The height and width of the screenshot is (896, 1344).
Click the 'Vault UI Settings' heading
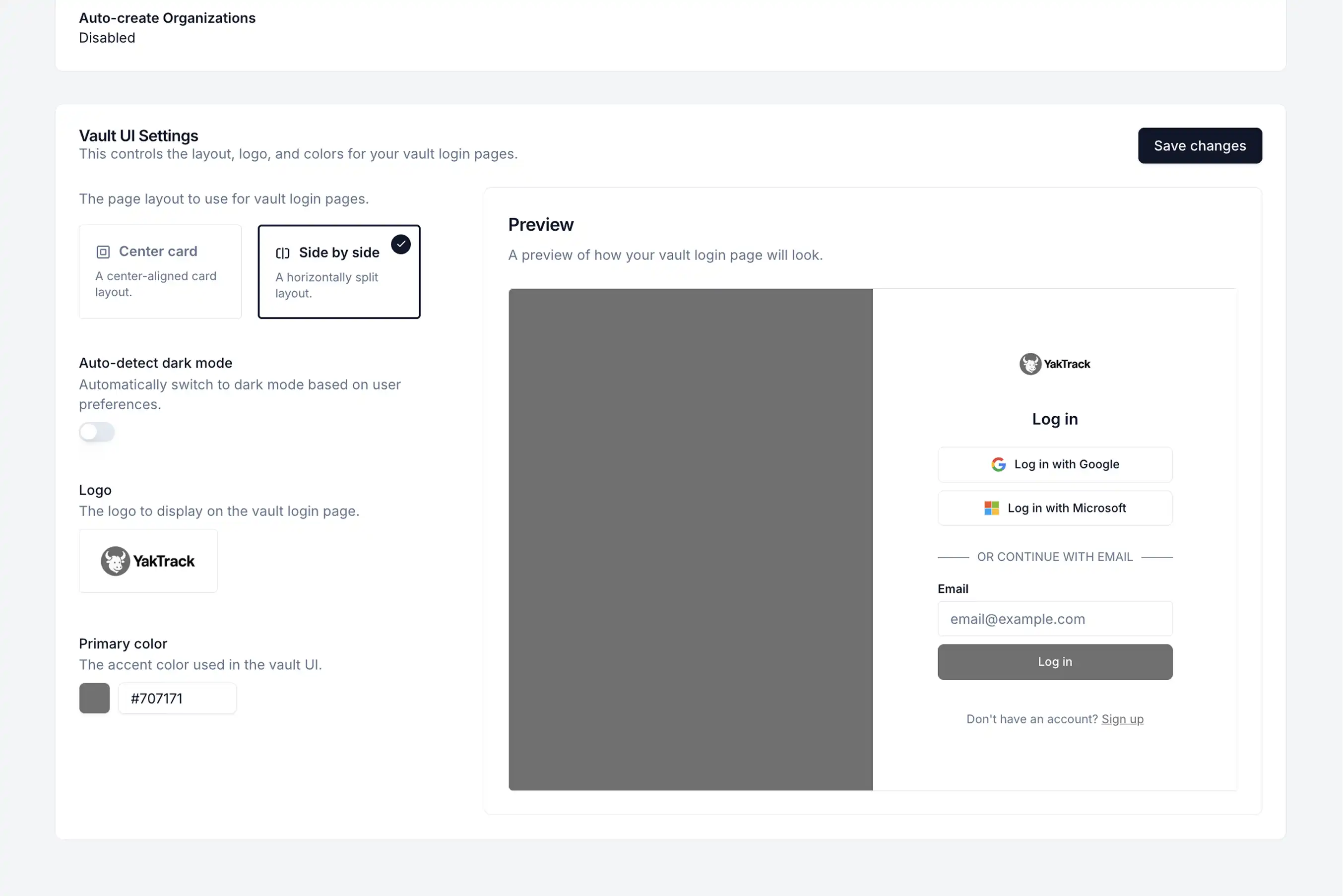(x=138, y=135)
